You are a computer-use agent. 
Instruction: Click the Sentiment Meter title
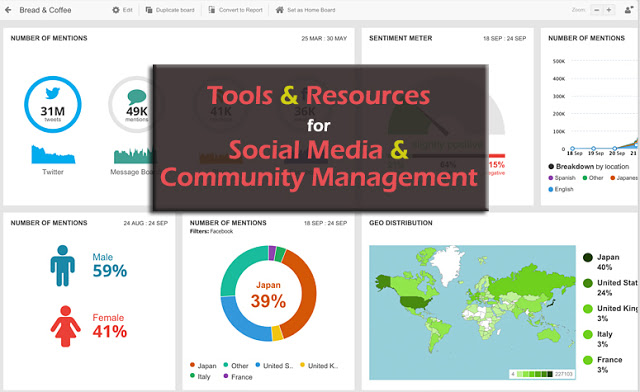[400, 38]
